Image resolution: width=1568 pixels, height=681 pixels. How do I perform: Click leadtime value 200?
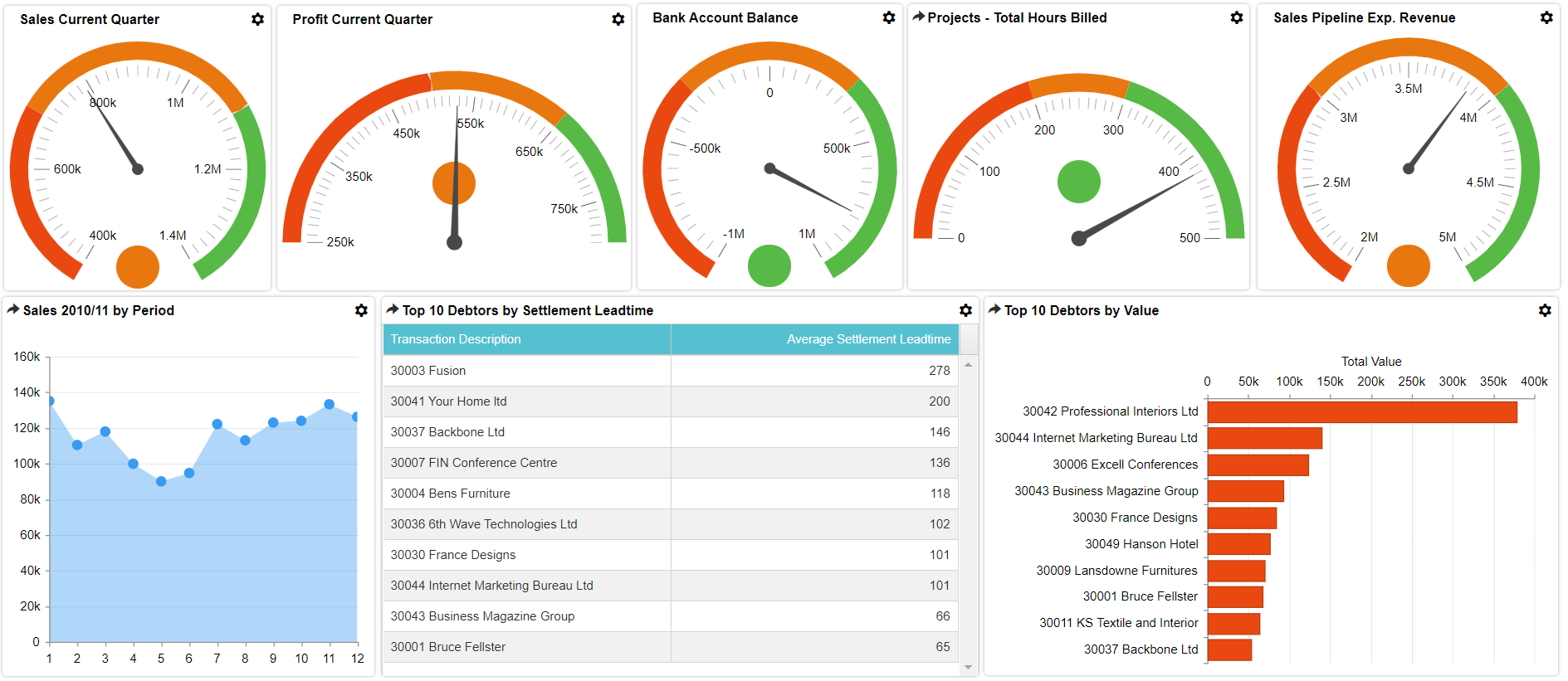(x=940, y=401)
